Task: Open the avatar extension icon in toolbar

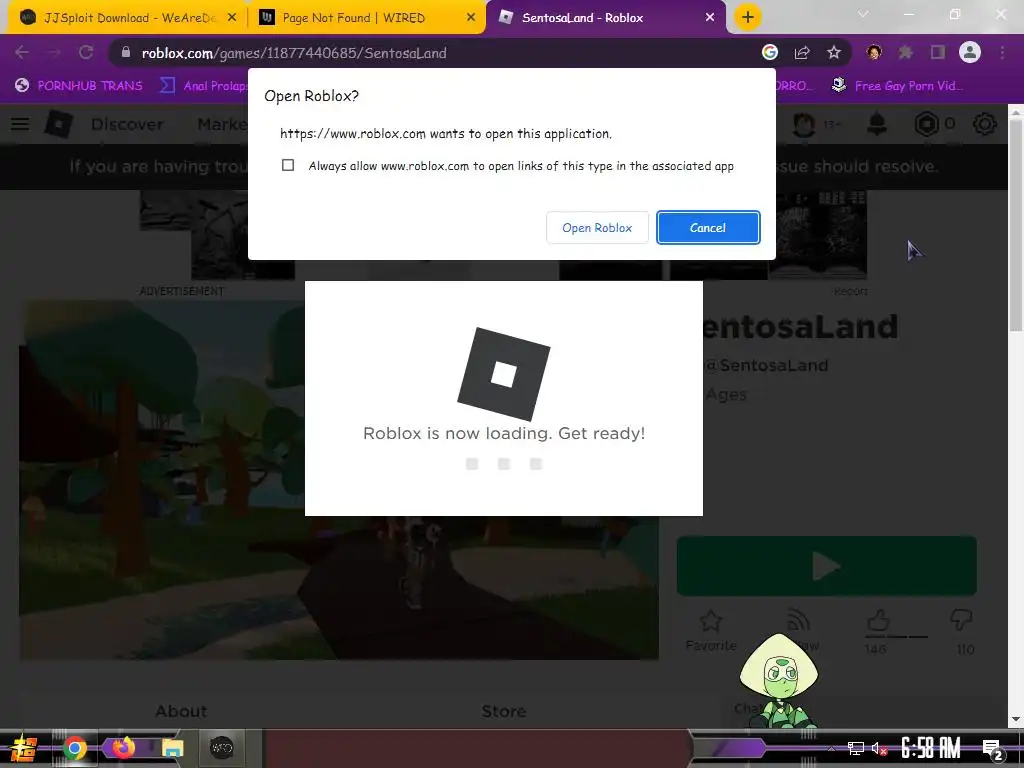Action: (874, 52)
